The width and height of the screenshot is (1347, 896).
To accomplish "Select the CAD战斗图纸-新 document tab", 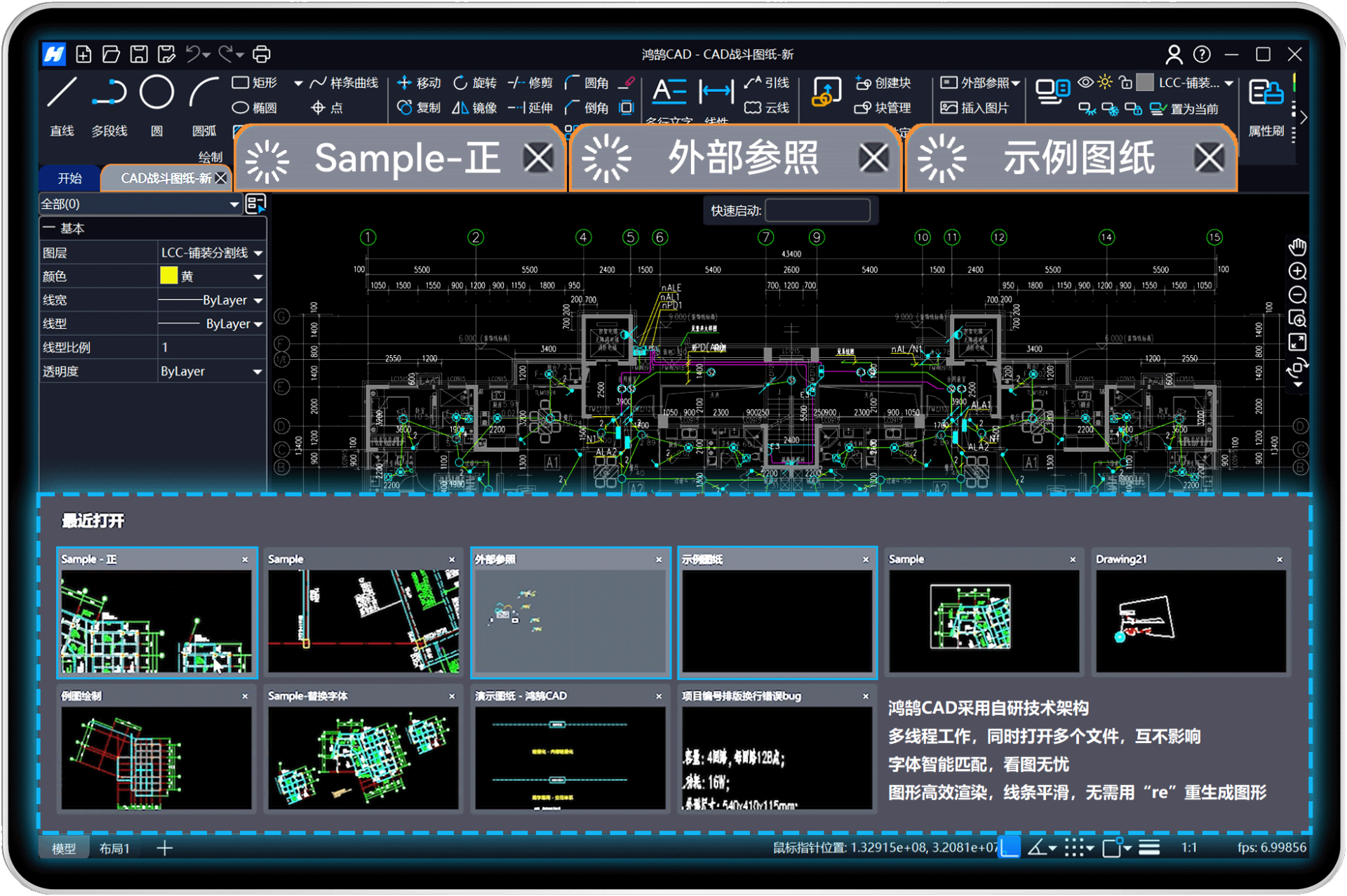I will (x=166, y=178).
